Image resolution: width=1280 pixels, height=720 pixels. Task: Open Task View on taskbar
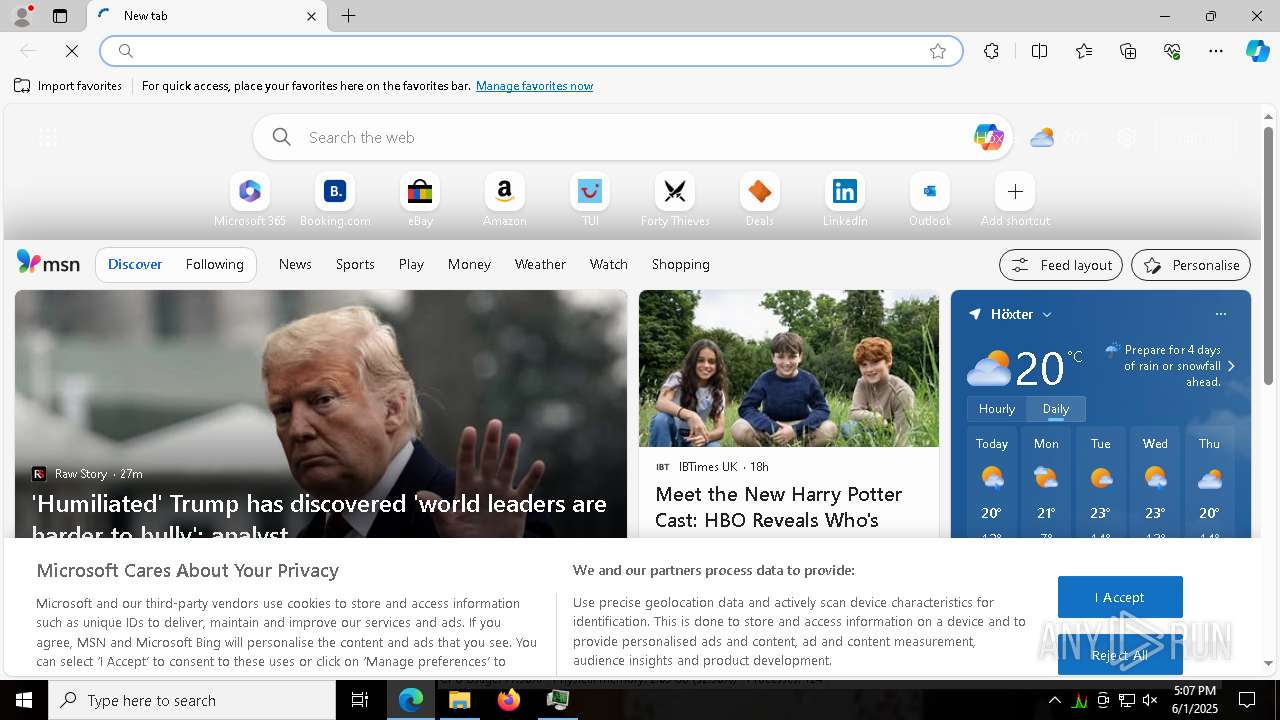(360, 700)
